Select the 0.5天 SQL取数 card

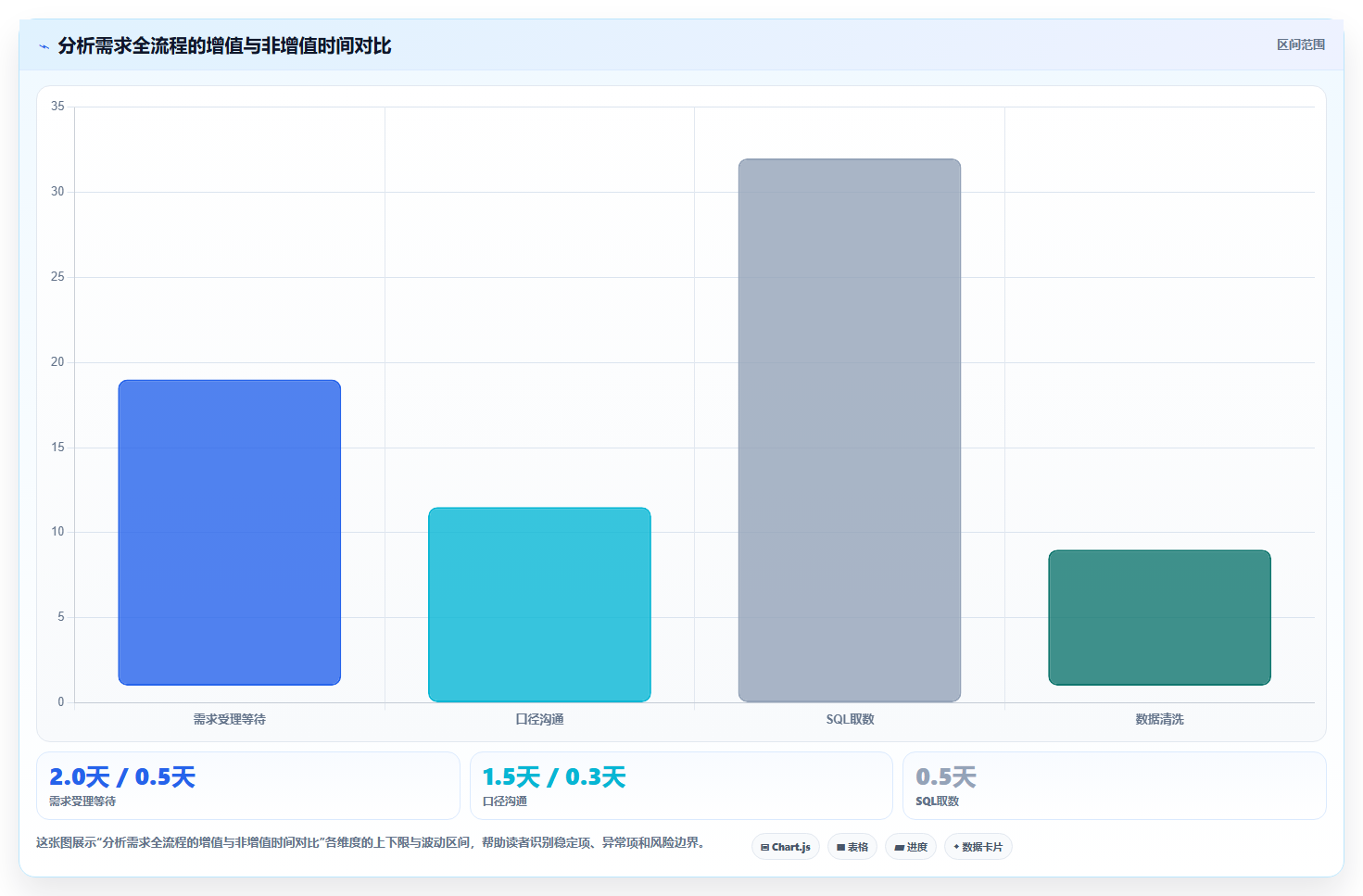point(1115,786)
